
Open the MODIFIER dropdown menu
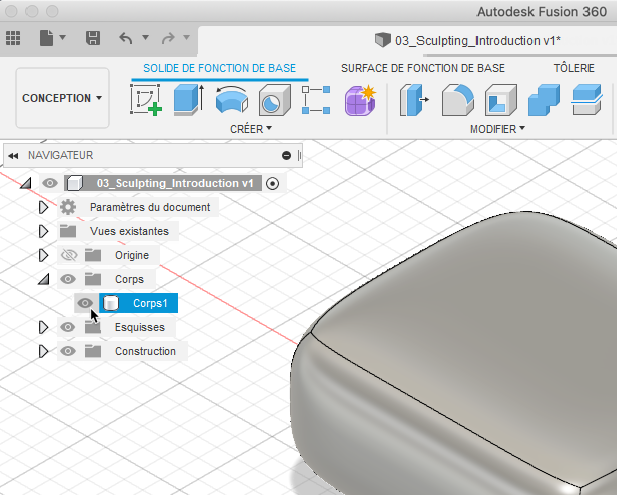497,129
